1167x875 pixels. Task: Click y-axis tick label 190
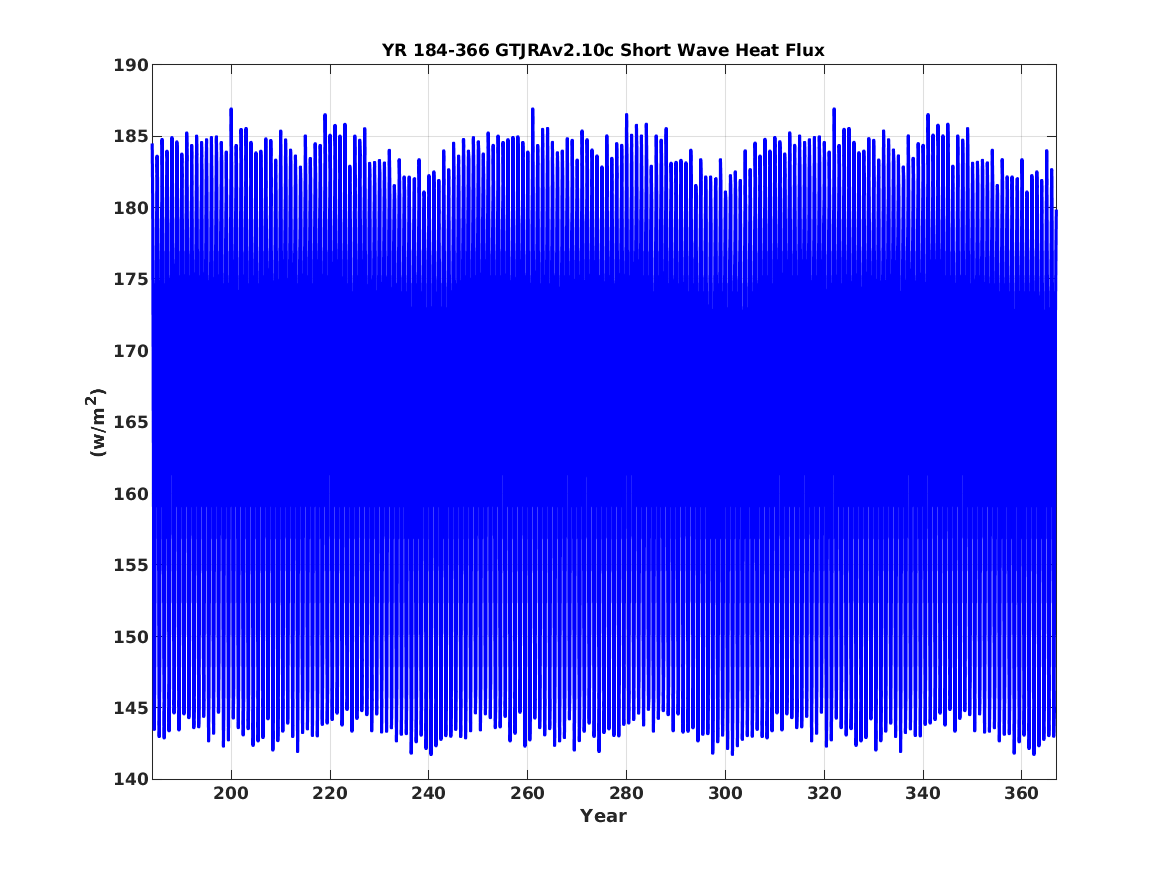130,65
